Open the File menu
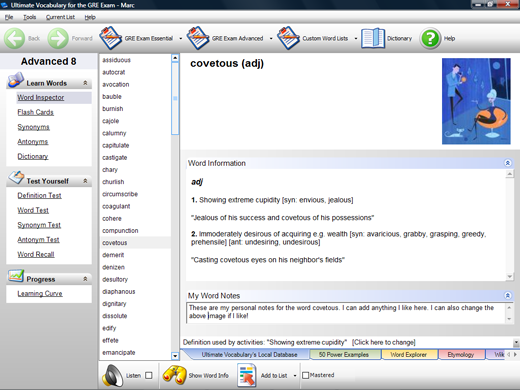520x390 pixels. pyautogui.click(x=9, y=17)
